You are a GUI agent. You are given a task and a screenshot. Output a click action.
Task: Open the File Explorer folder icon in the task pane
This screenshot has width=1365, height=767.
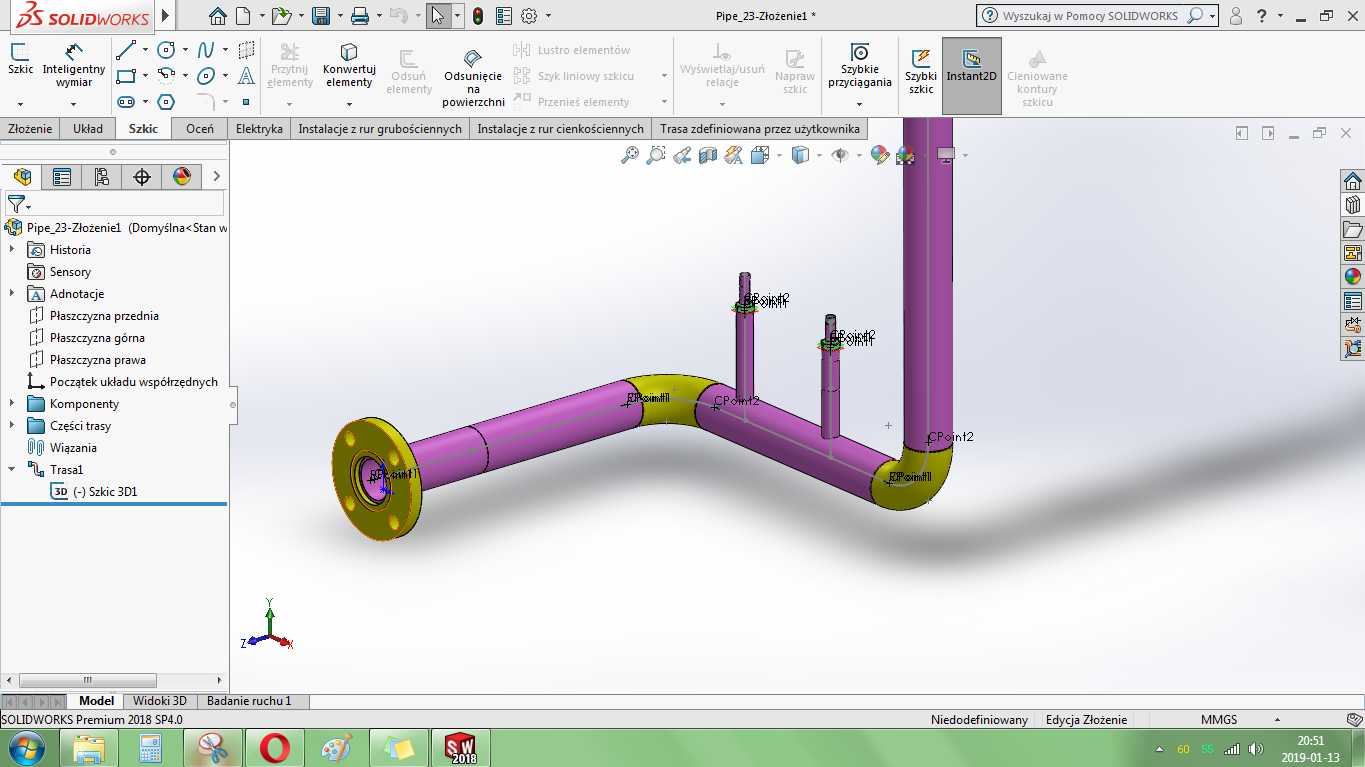click(x=1353, y=229)
